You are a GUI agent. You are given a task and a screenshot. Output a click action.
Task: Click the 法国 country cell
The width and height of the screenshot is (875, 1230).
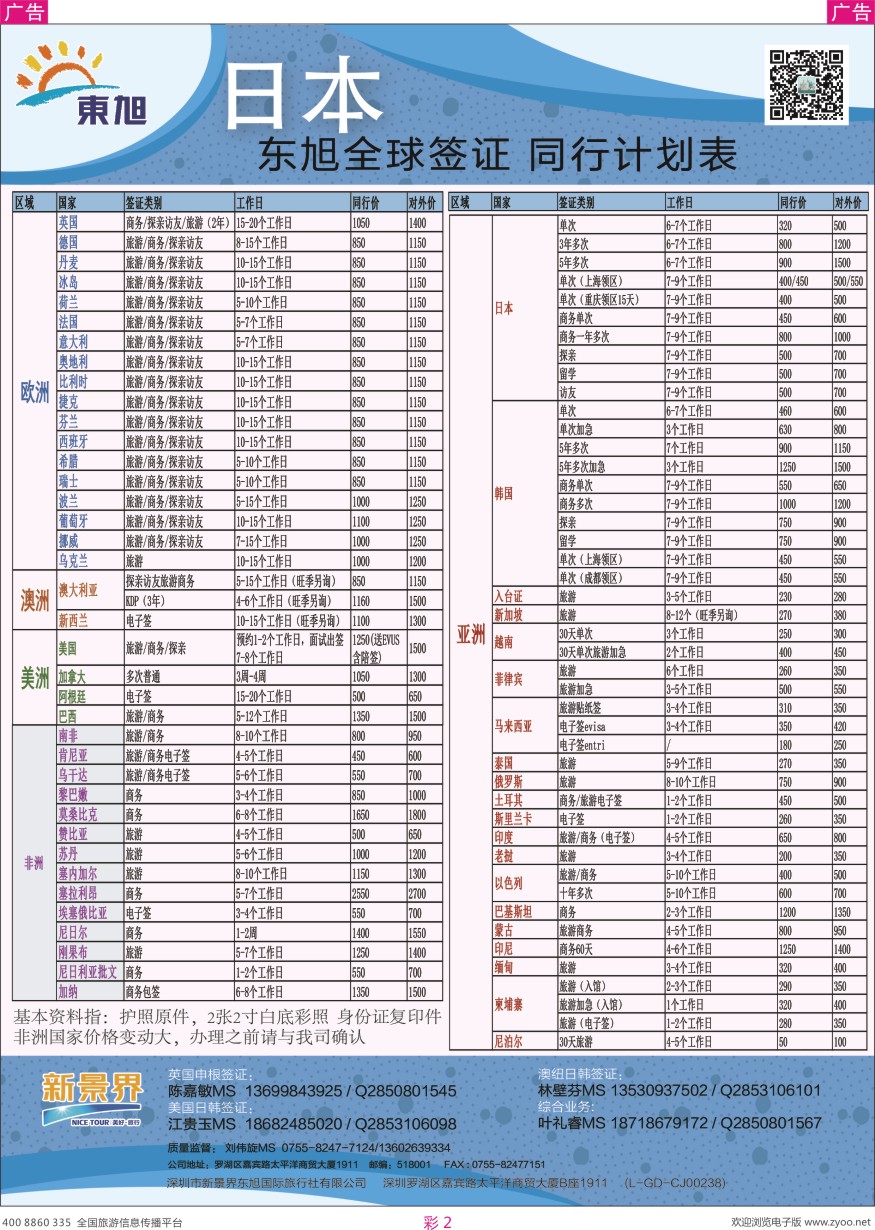tap(89, 322)
